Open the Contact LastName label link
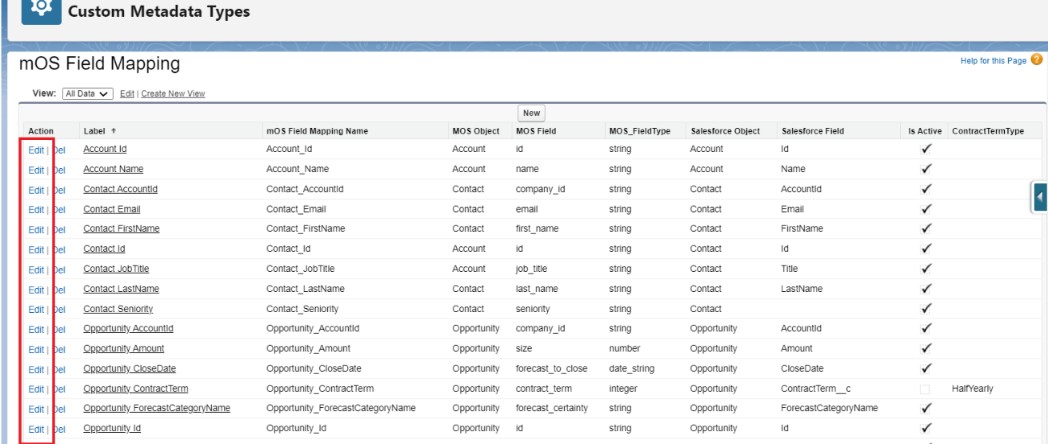The height and width of the screenshot is (444, 1048). [121, 289]
